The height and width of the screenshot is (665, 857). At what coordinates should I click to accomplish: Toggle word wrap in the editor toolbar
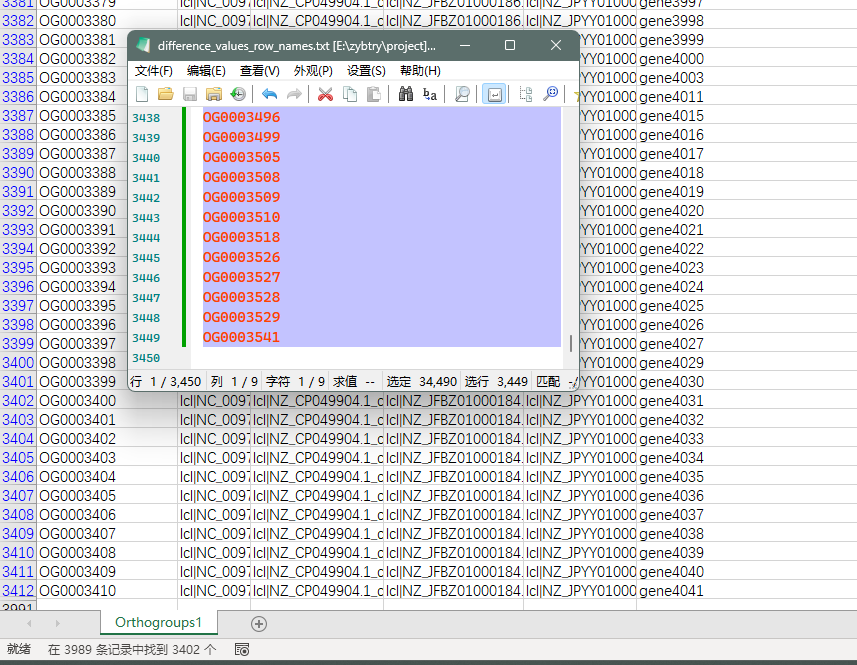494,94
